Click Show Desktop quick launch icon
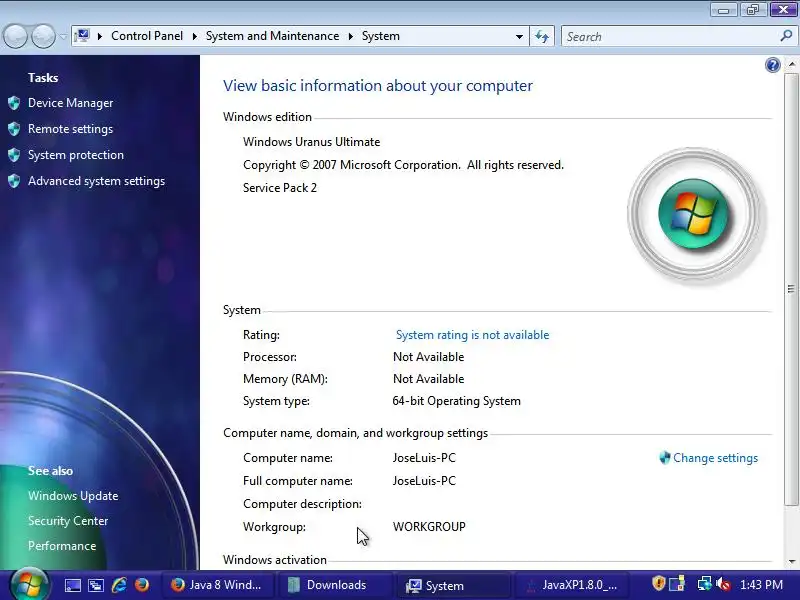The width and height of the screenshot is (800, 600). tap(72, 585)
